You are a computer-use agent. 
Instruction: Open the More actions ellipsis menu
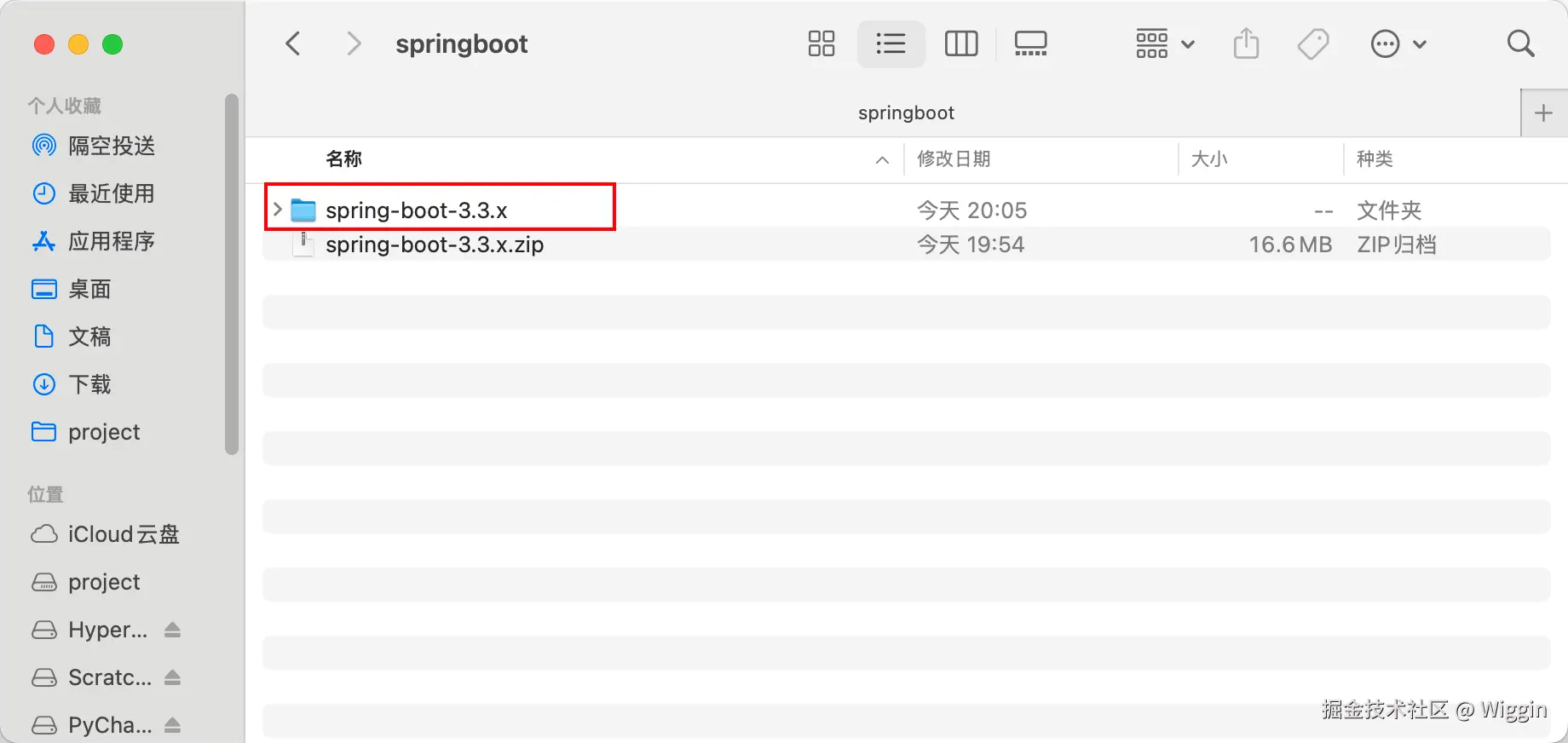pos(1398,43)
